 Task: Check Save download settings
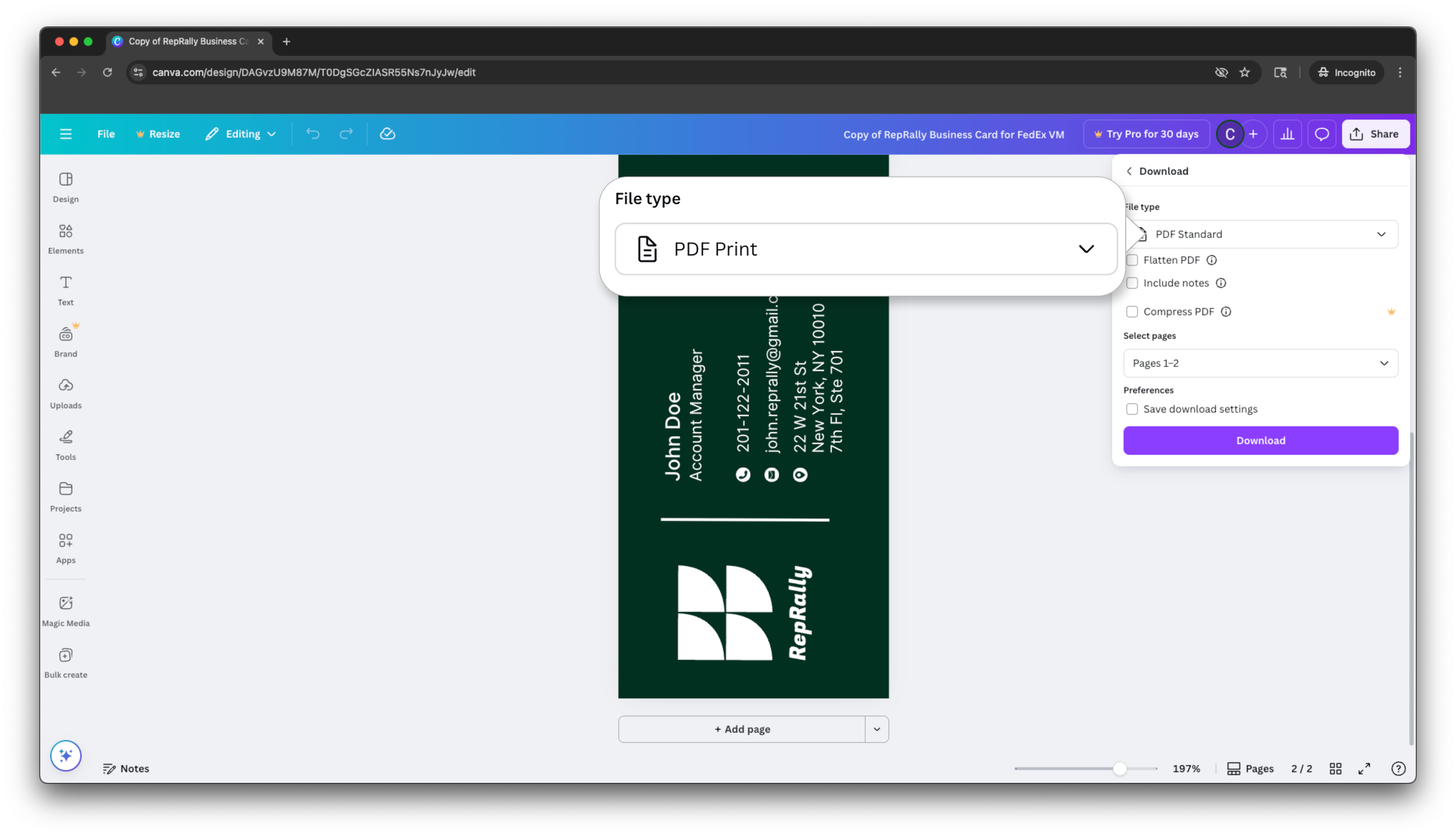tap(1132, 409)
